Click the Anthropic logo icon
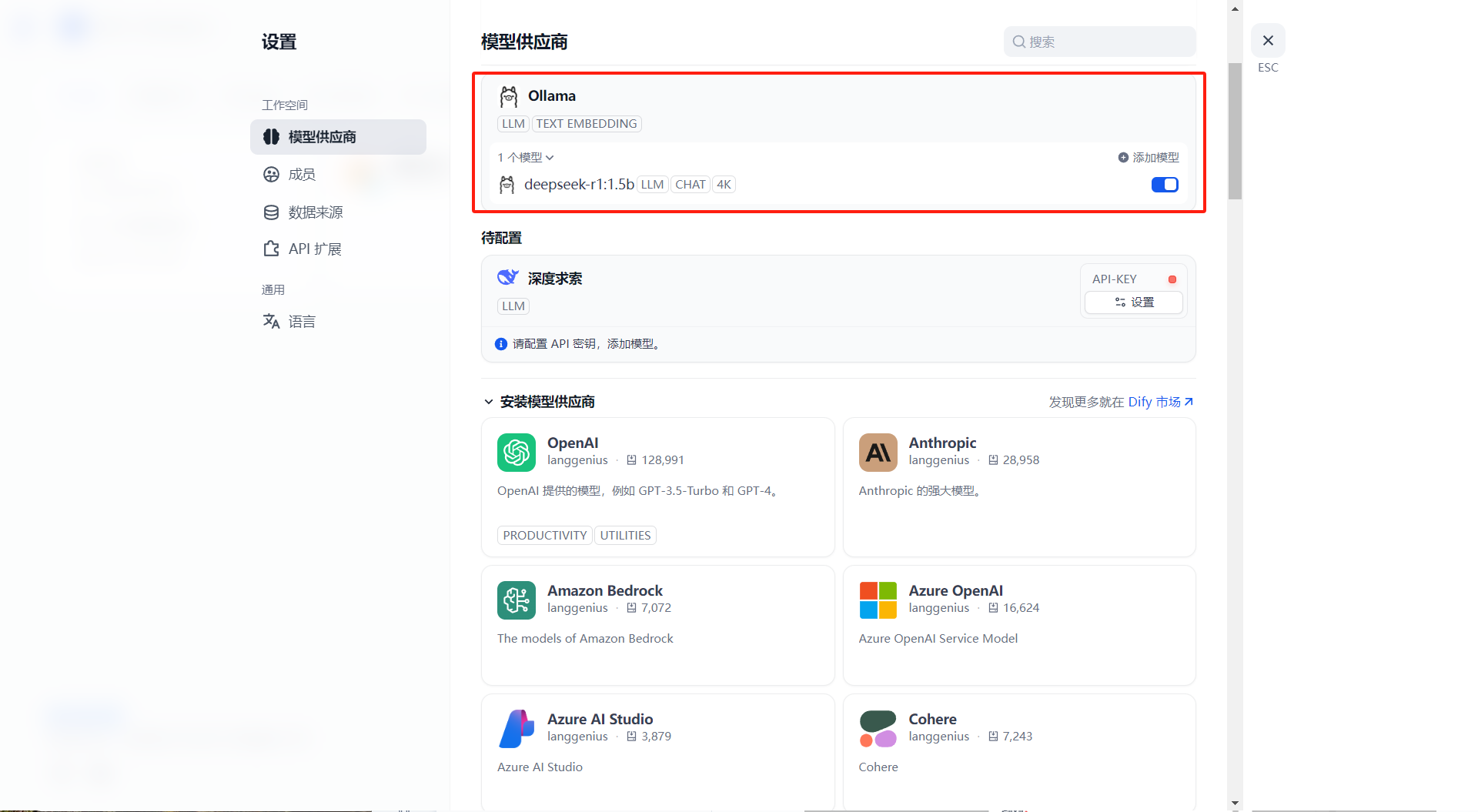Image resolution: width=1478 pixels, height=812 pixels. coord(878,452)
